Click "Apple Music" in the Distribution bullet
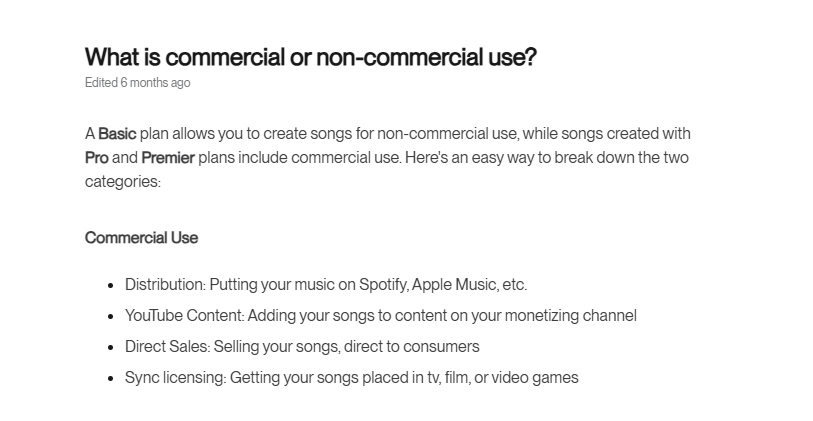The width and height of the screenshot is (813, 421). [x=453, y=285]
